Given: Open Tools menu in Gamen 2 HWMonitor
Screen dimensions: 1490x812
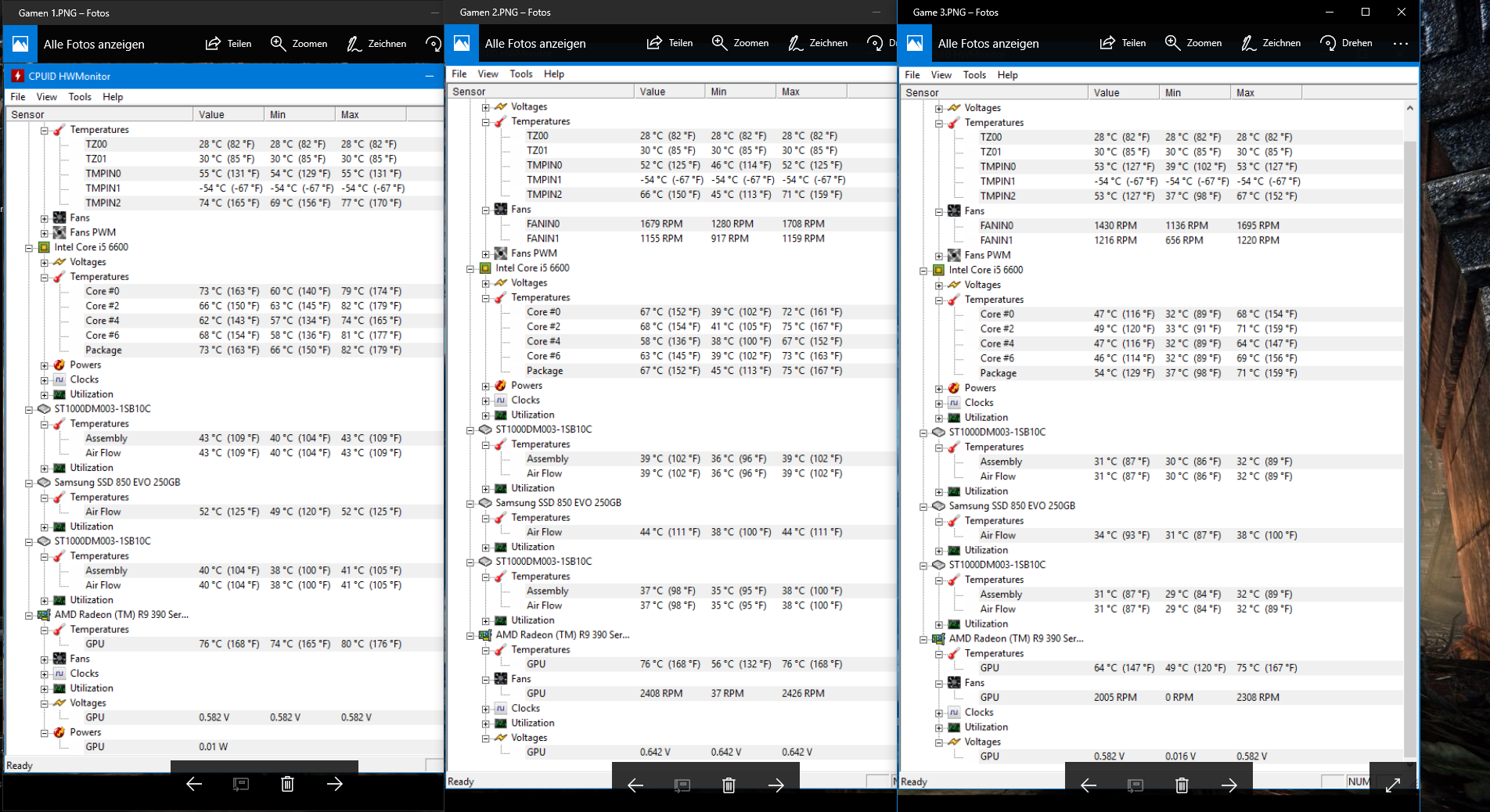Looking at the screenshot, I should pos(521,74).
